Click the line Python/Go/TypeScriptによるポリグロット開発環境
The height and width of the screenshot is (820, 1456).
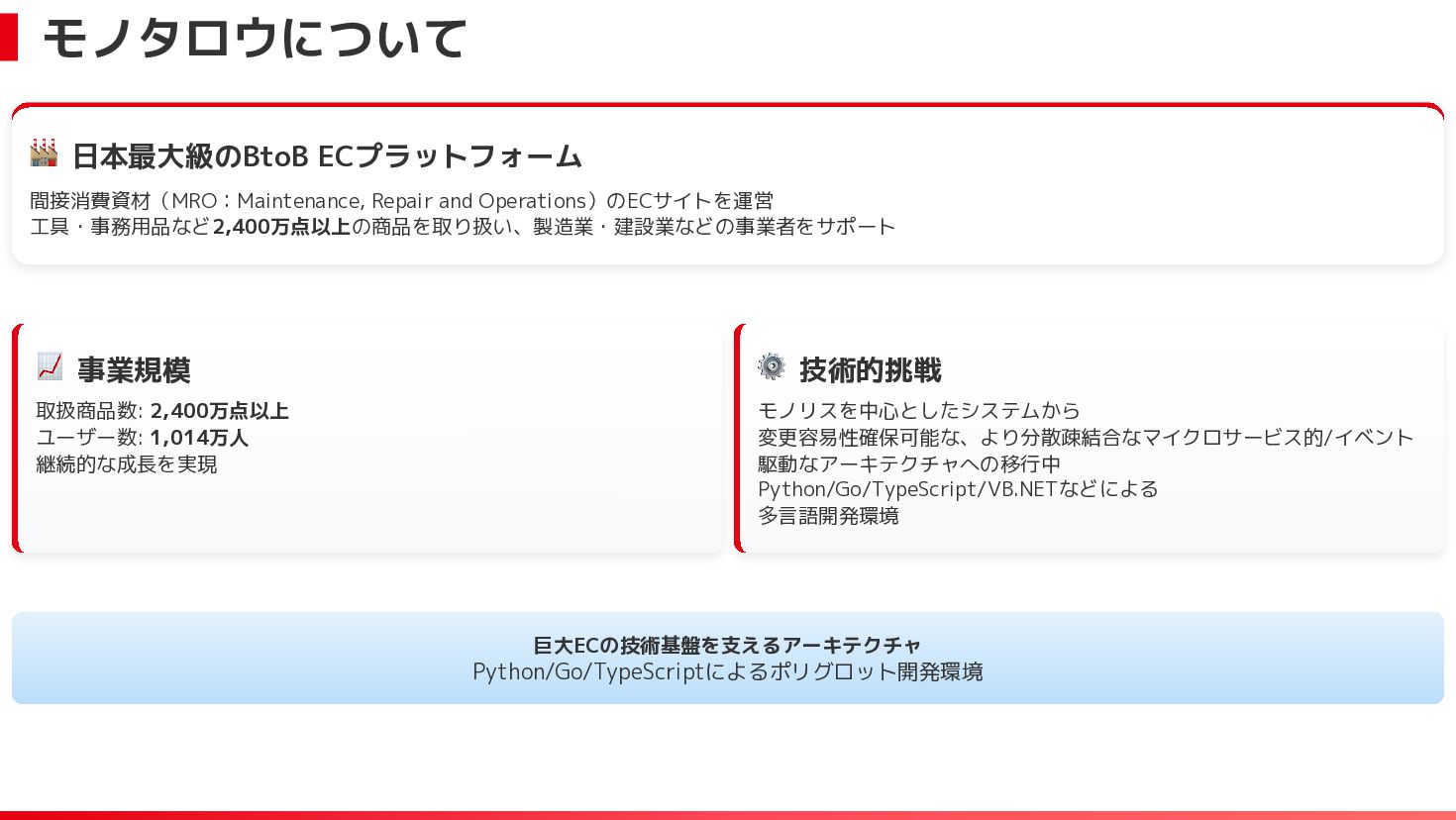[727, 671]
